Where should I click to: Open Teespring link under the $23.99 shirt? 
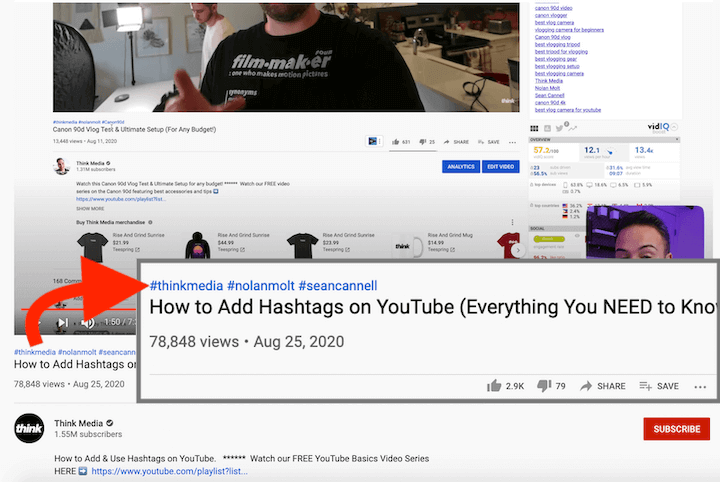coord(336,250)
